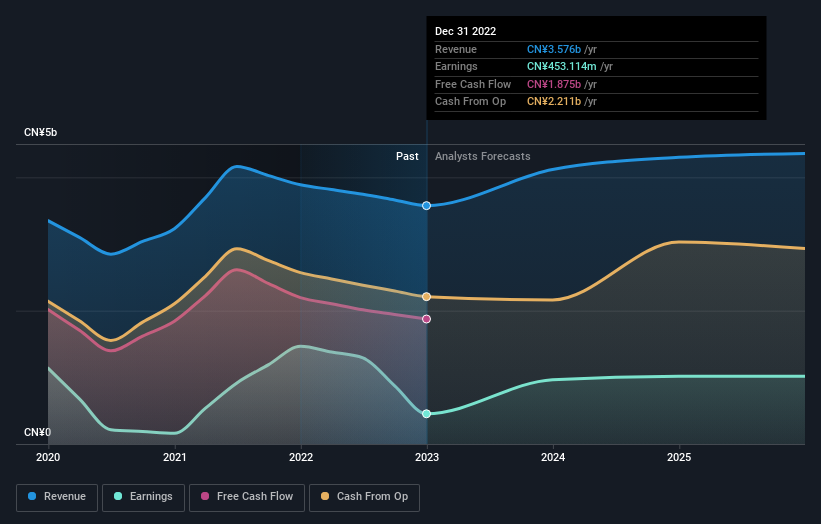Click the Dec 31 2022 tooltip date
821x524 pixels.
[x=465, y=31]
